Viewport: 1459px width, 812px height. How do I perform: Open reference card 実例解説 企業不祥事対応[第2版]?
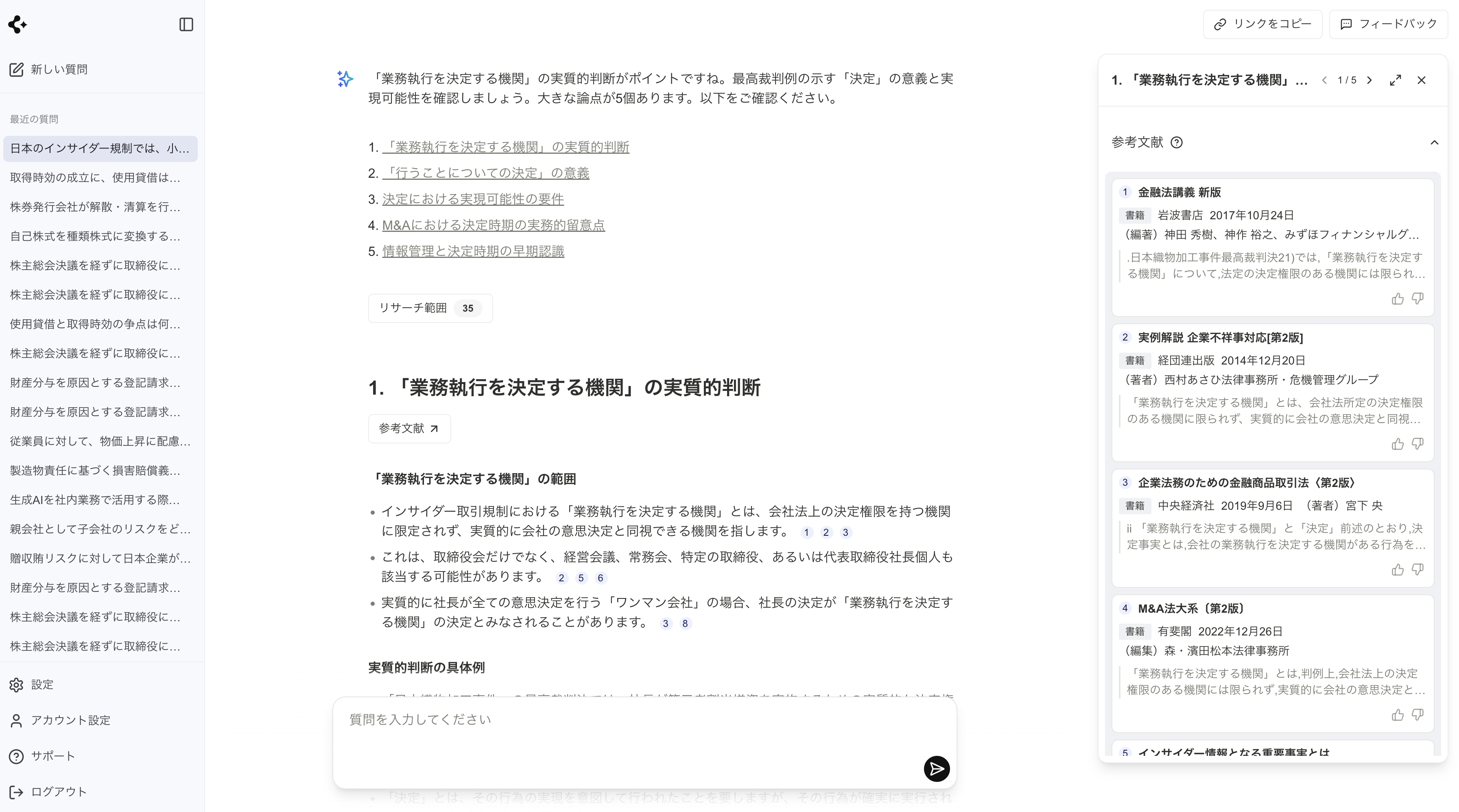pyautogui.click(x=1272, y=393)
